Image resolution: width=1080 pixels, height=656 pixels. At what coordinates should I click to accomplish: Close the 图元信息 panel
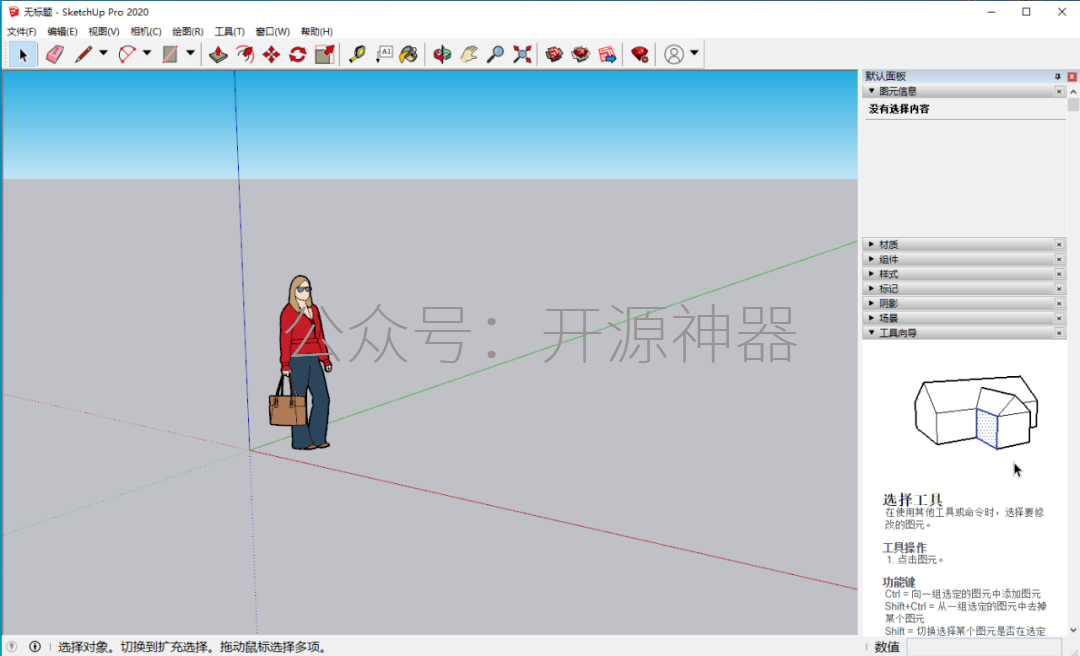[x=1059, y=91]
